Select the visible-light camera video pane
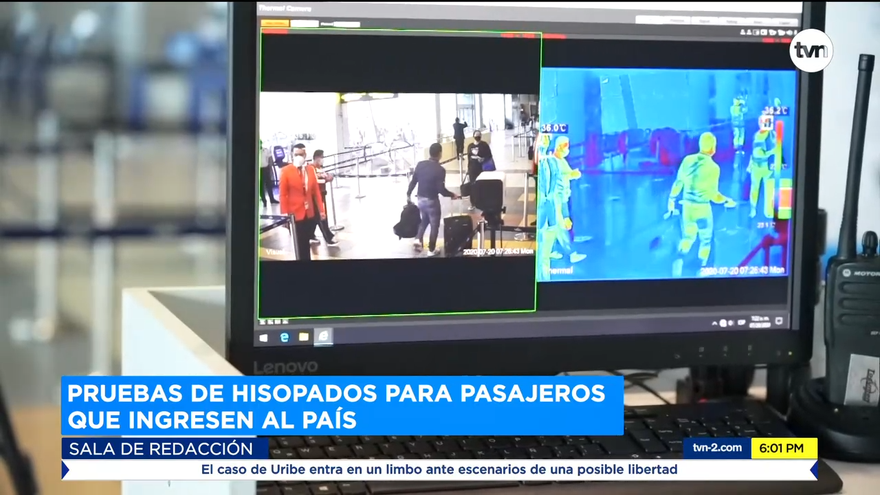 point(399,176)
